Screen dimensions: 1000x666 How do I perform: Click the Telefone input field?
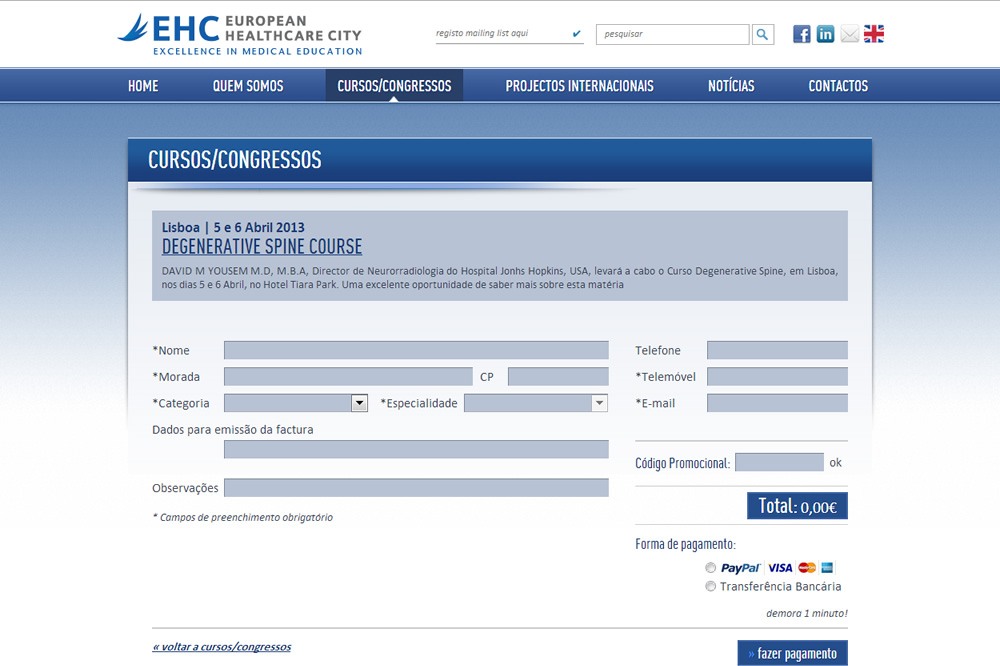coord(777,350)
